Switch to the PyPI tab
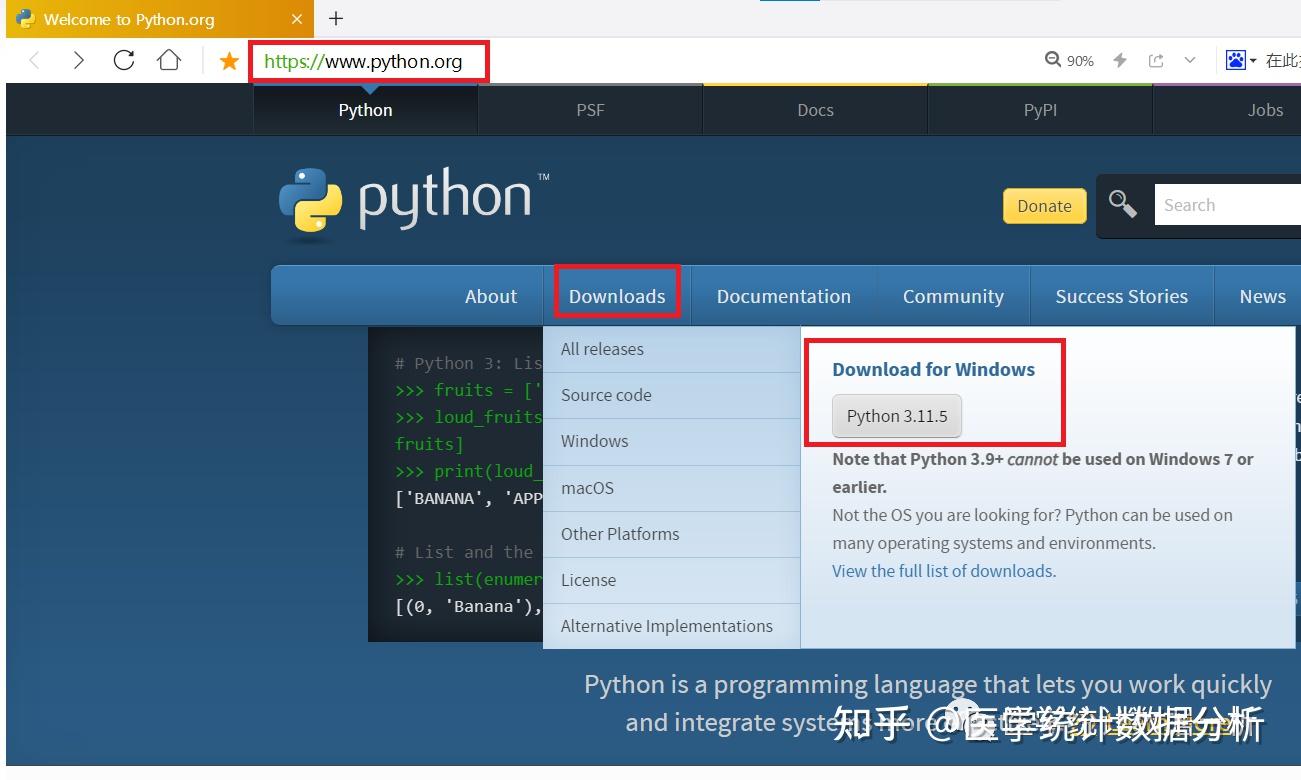The width and height of the screenshot is (1301, 780). coord(1040,110)
